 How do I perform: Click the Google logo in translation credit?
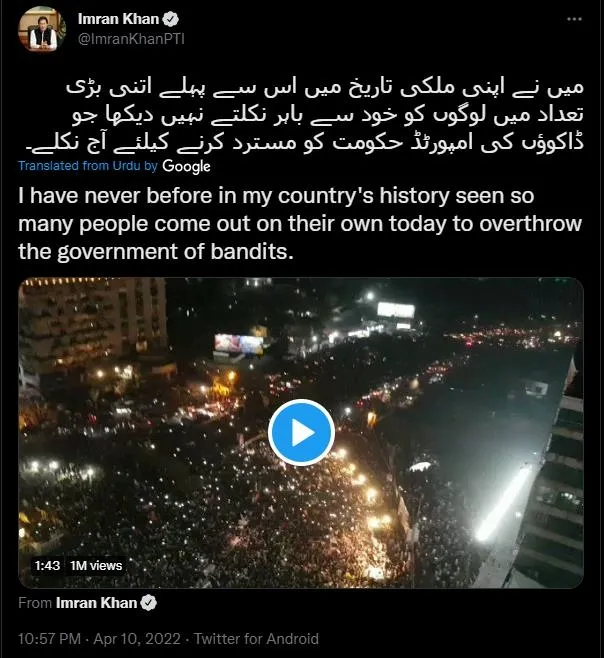point(186,167)
